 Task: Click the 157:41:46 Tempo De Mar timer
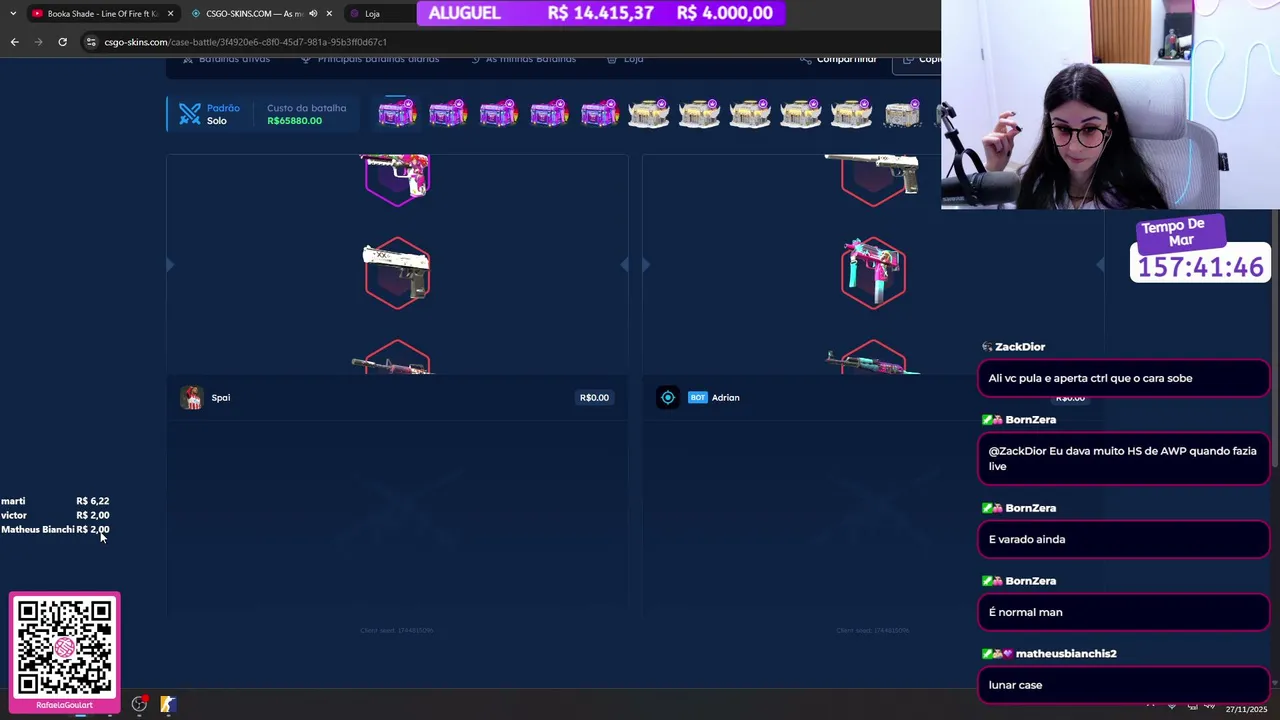tap(1200, 267)
